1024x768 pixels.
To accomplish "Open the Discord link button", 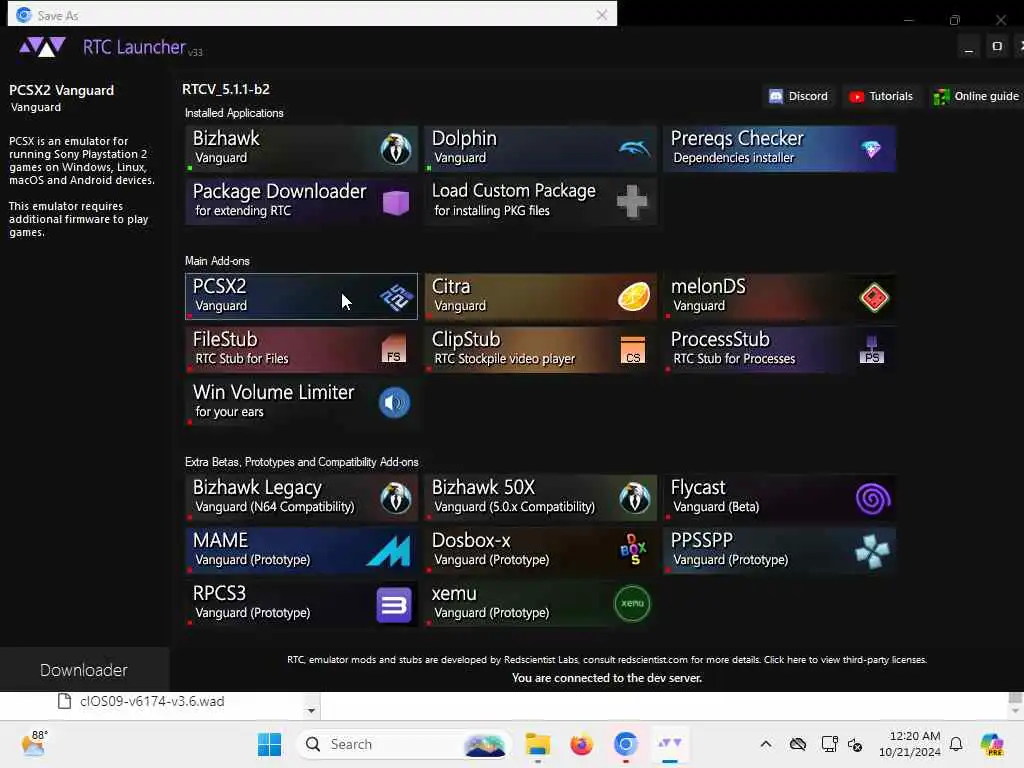I will (x=798, y=96).
